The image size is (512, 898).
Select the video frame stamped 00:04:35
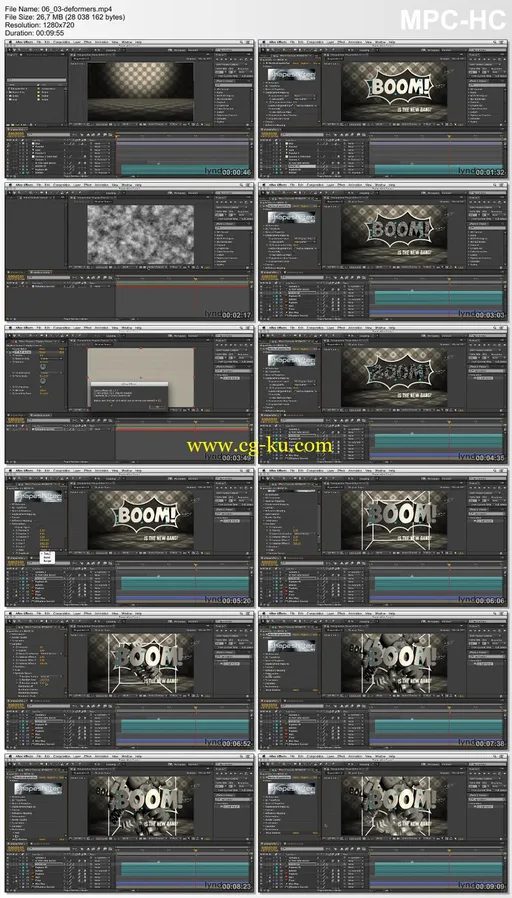coord(383,395)
